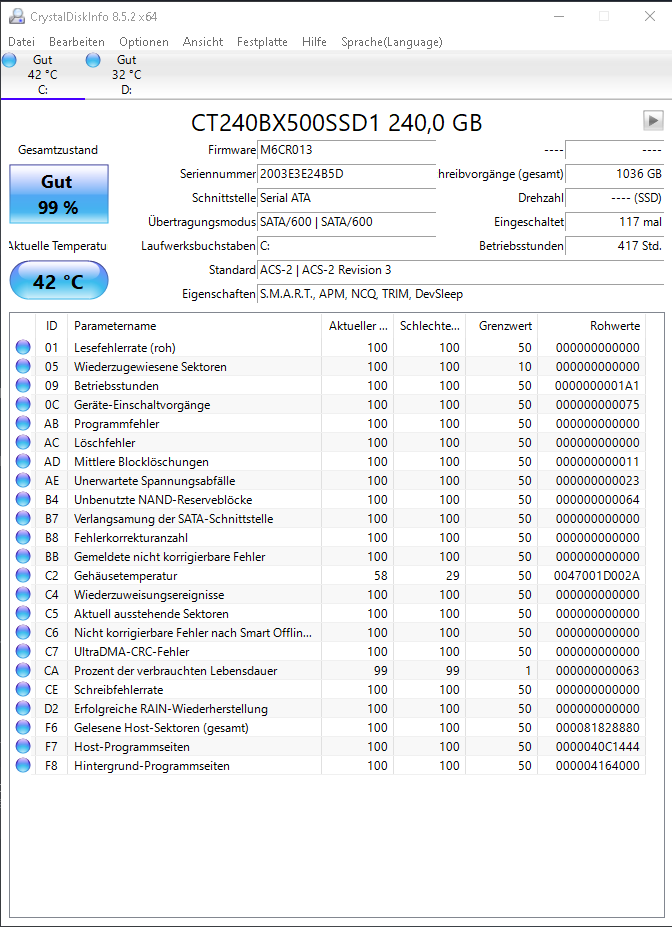
Task: Click the Seriennummer field 2003E3E24B5D
Action: pos(346,174)
